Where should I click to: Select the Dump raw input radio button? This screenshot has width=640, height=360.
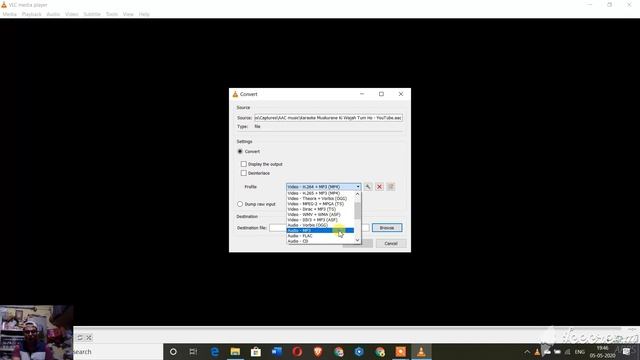pos(240,204)
